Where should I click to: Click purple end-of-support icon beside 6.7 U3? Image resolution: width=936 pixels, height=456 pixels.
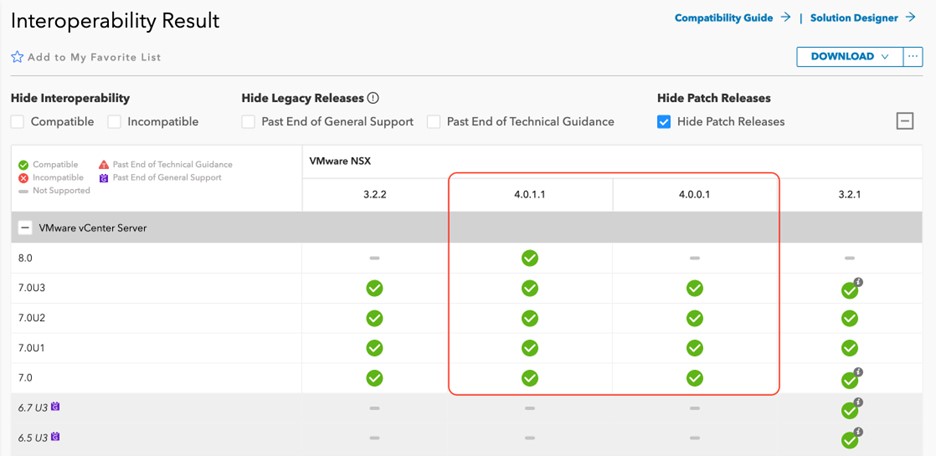coord(55,408)
